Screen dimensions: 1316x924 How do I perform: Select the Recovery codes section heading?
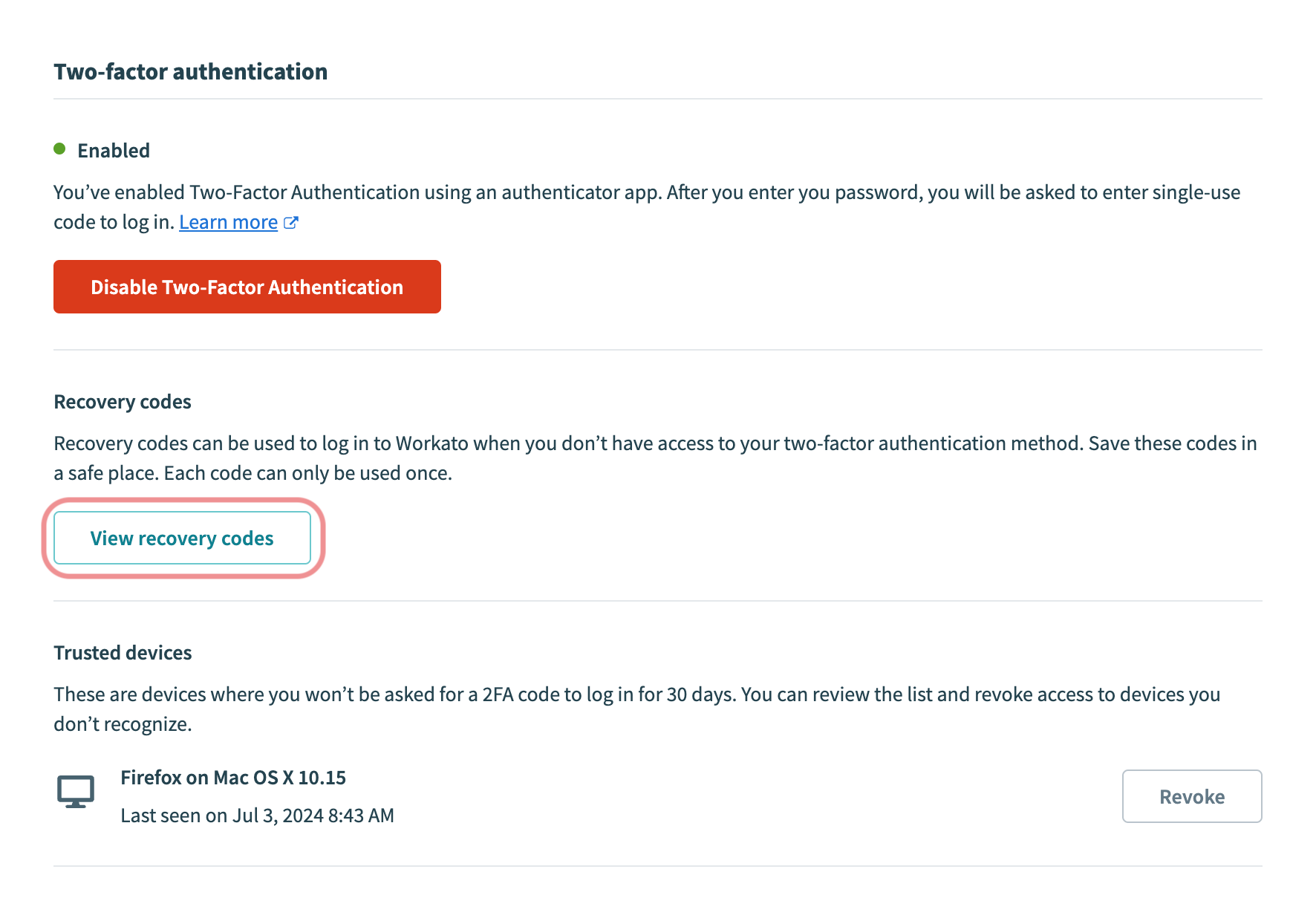(x=123, y=402)
